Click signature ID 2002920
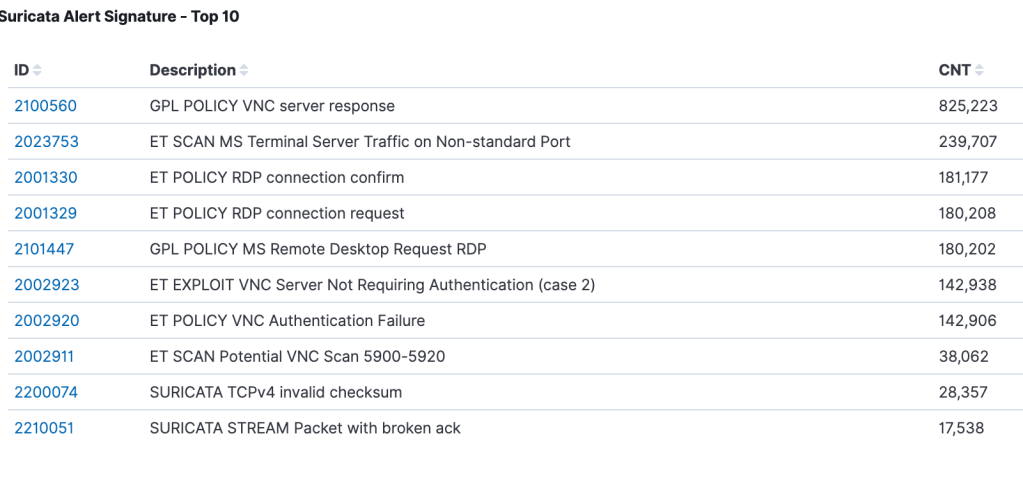 point(46,321)
